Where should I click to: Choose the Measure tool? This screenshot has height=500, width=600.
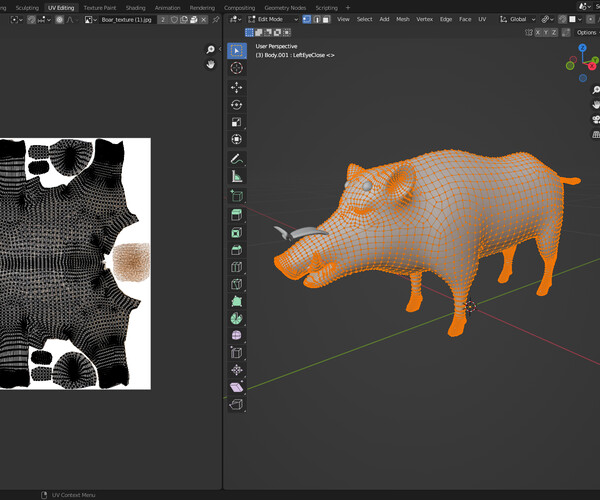click(x=236, y=176)
